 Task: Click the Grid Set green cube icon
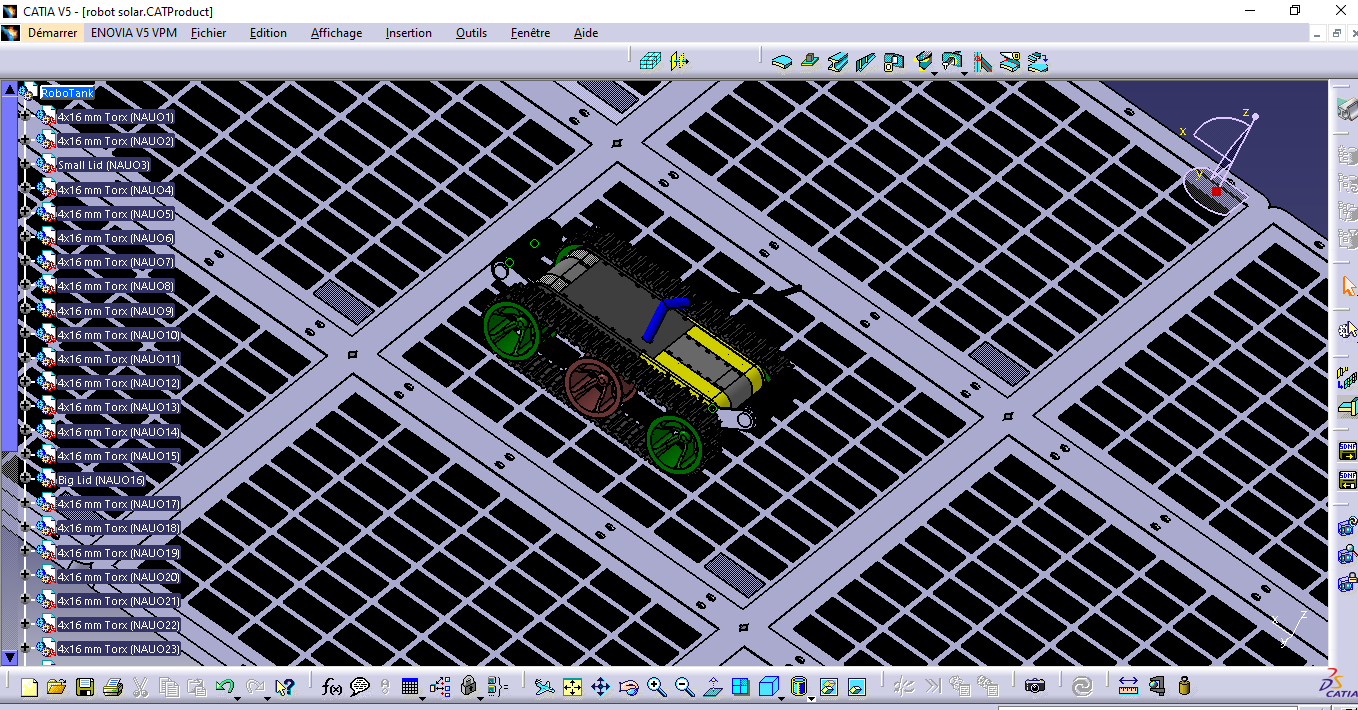coord(650,61)
